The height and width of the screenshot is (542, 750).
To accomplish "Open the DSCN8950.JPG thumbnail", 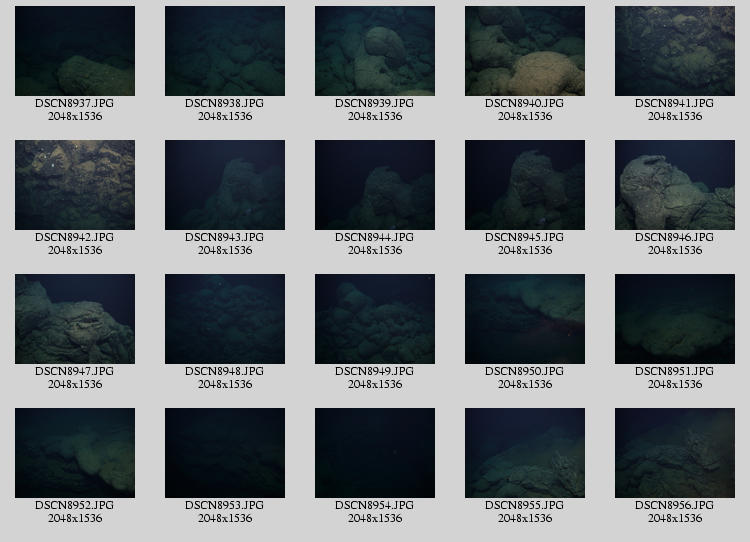I will pyautogui.click(x=525, y=319).
